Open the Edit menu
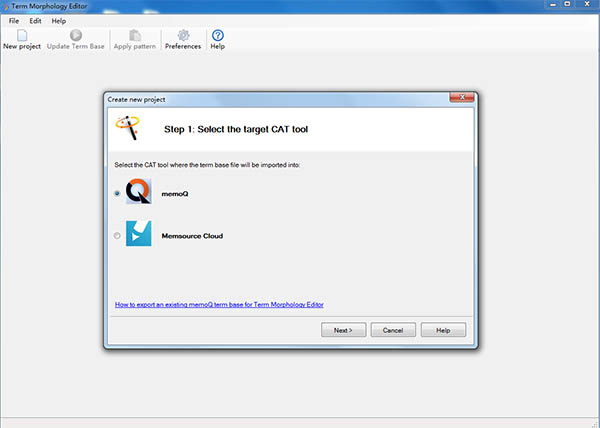This screenshot has width=600, height=428. (35, 21)
